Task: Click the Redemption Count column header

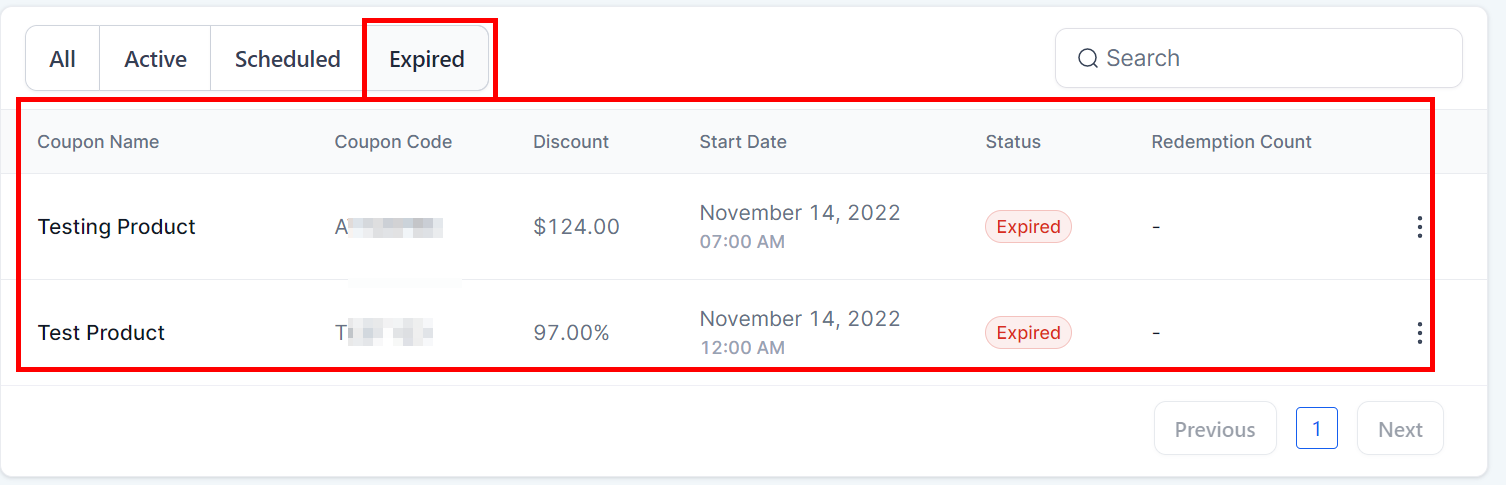Action: coord(1231,142)
